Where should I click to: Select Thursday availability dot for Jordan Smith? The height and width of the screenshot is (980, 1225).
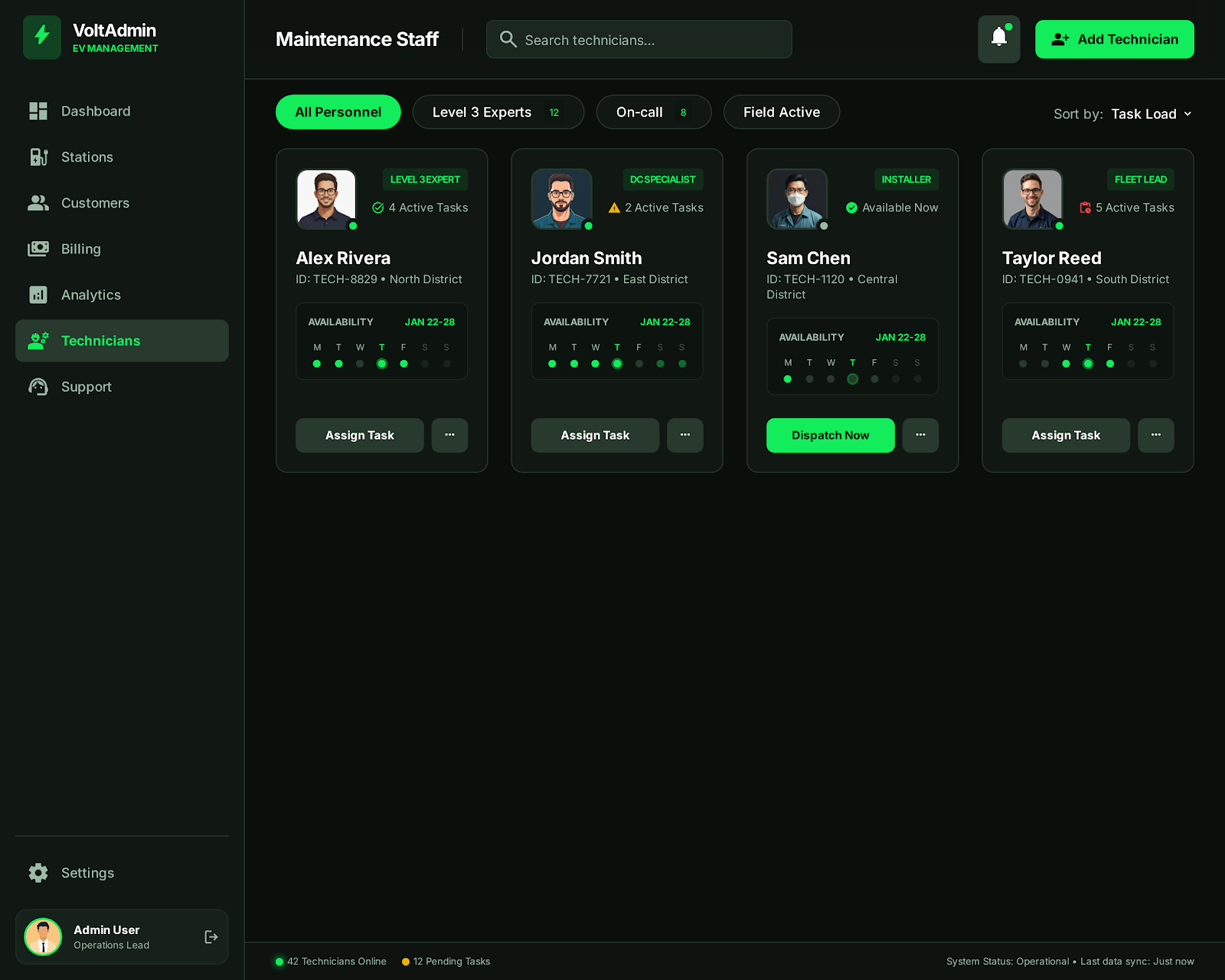(x=617, y=364)
